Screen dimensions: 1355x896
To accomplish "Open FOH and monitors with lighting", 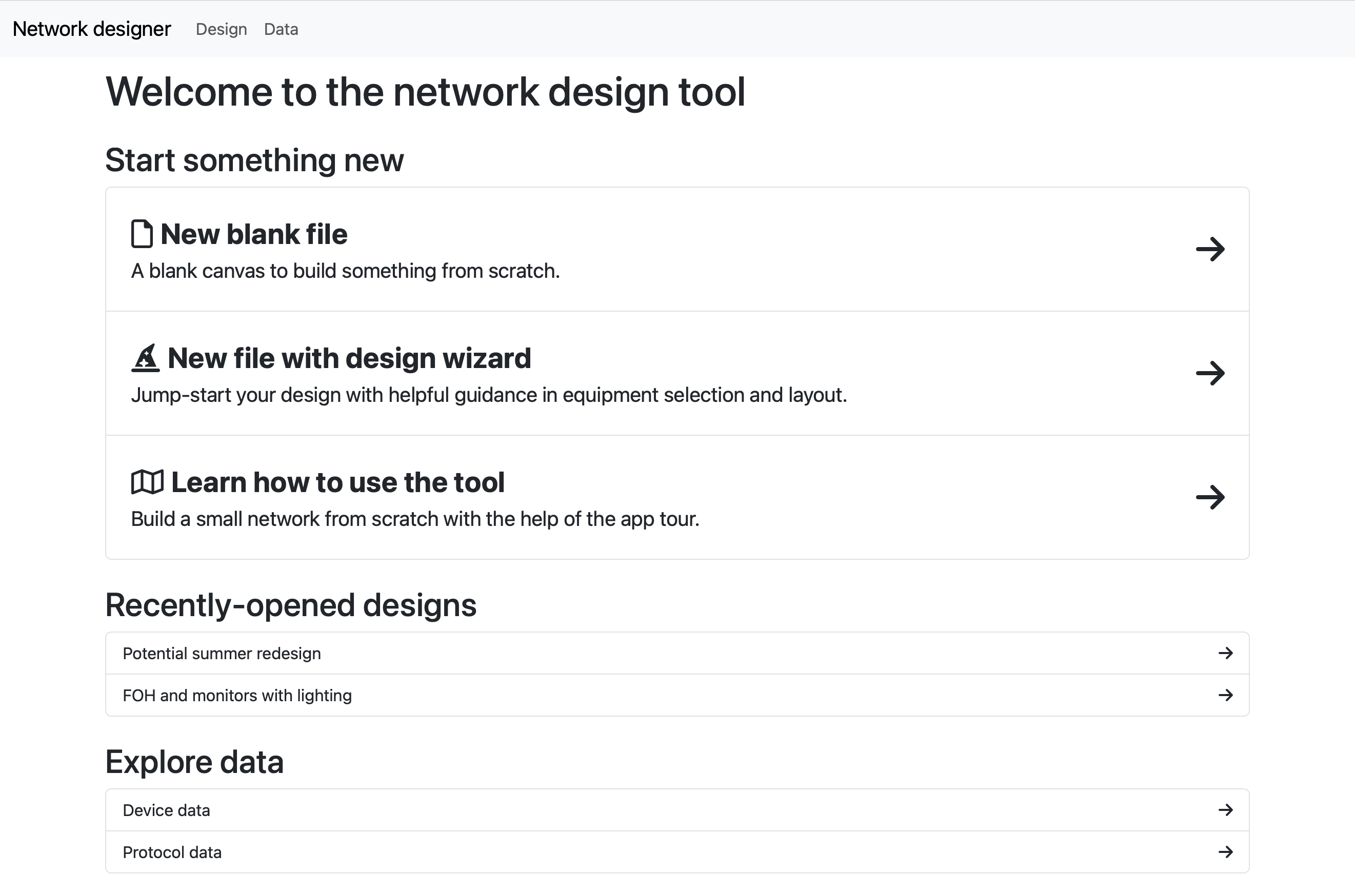I will [237, 696].
